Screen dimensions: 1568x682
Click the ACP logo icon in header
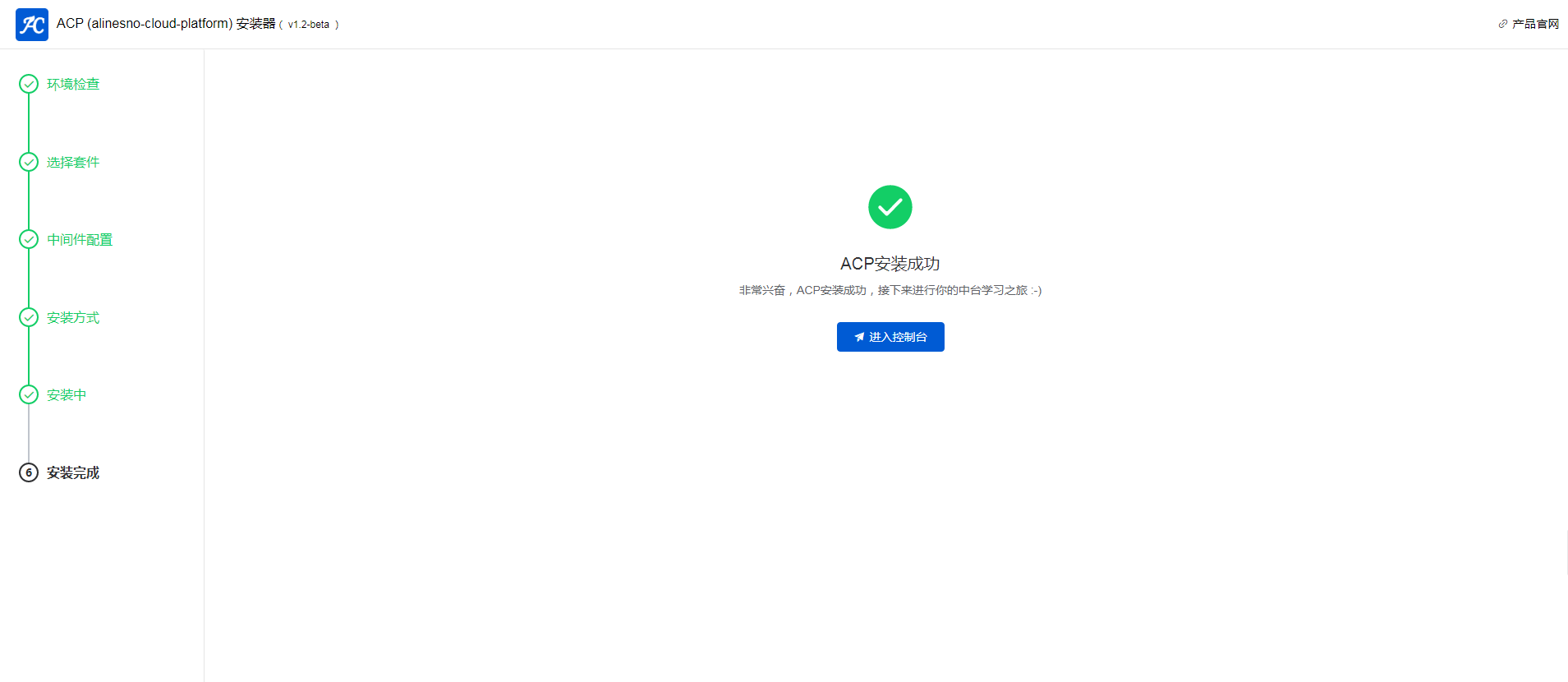(32, 25)
